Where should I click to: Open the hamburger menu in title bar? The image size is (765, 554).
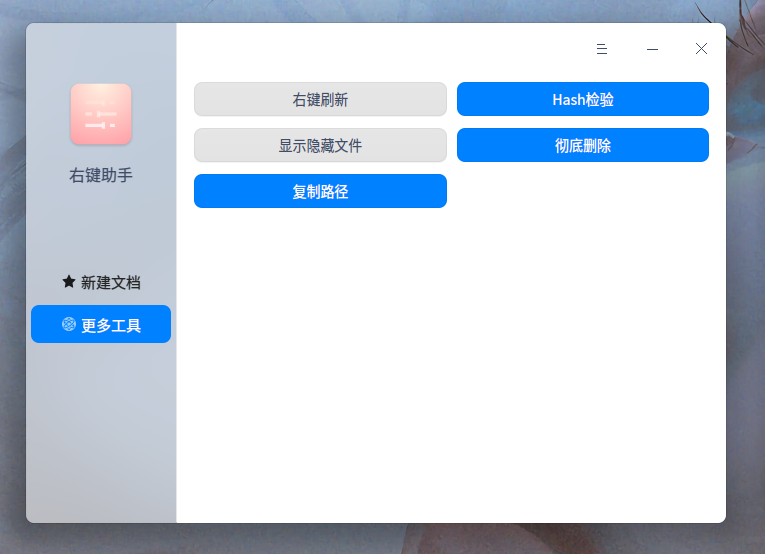coord(602,49)
